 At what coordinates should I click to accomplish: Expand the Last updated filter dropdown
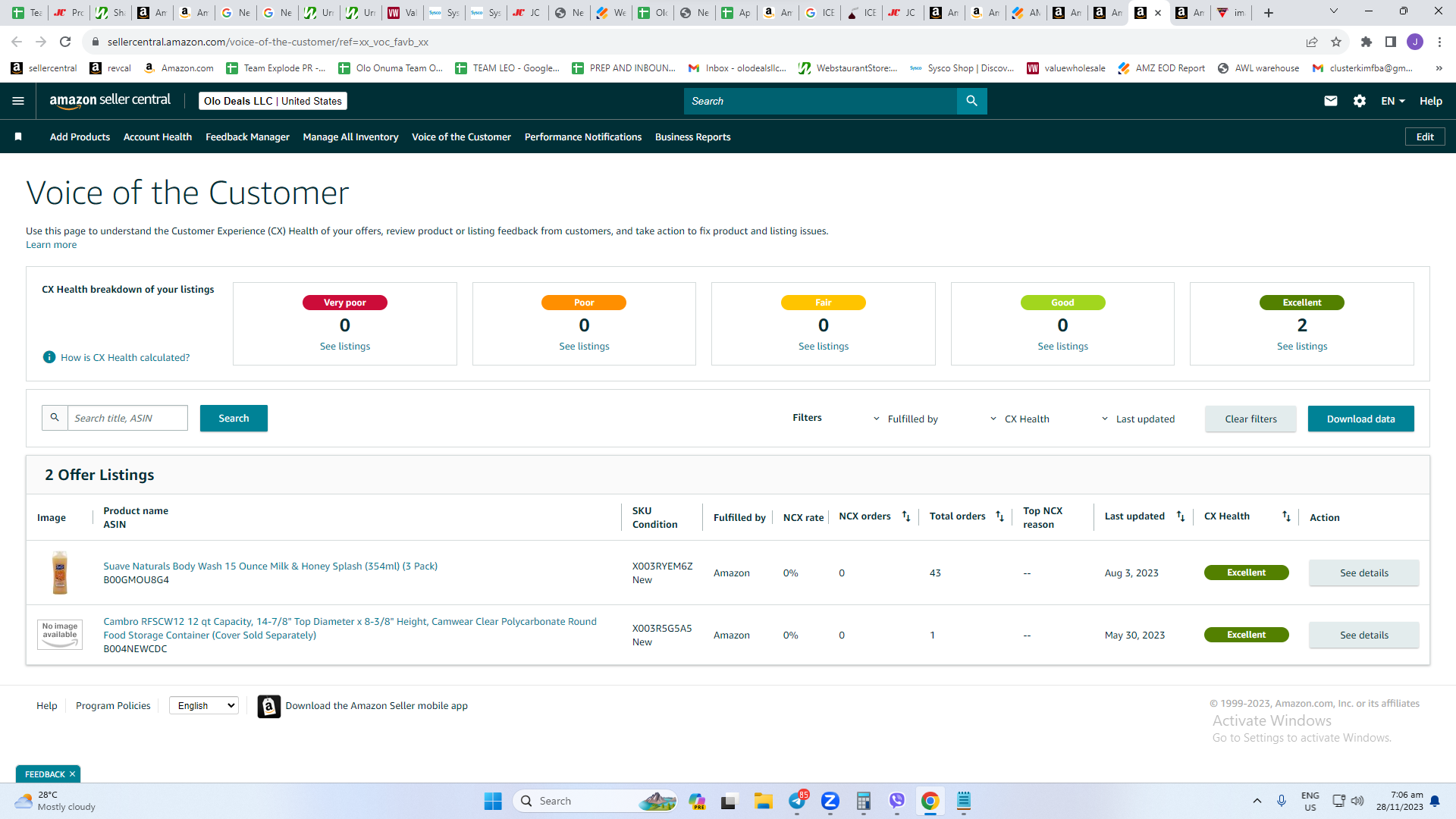[1137, 419]
